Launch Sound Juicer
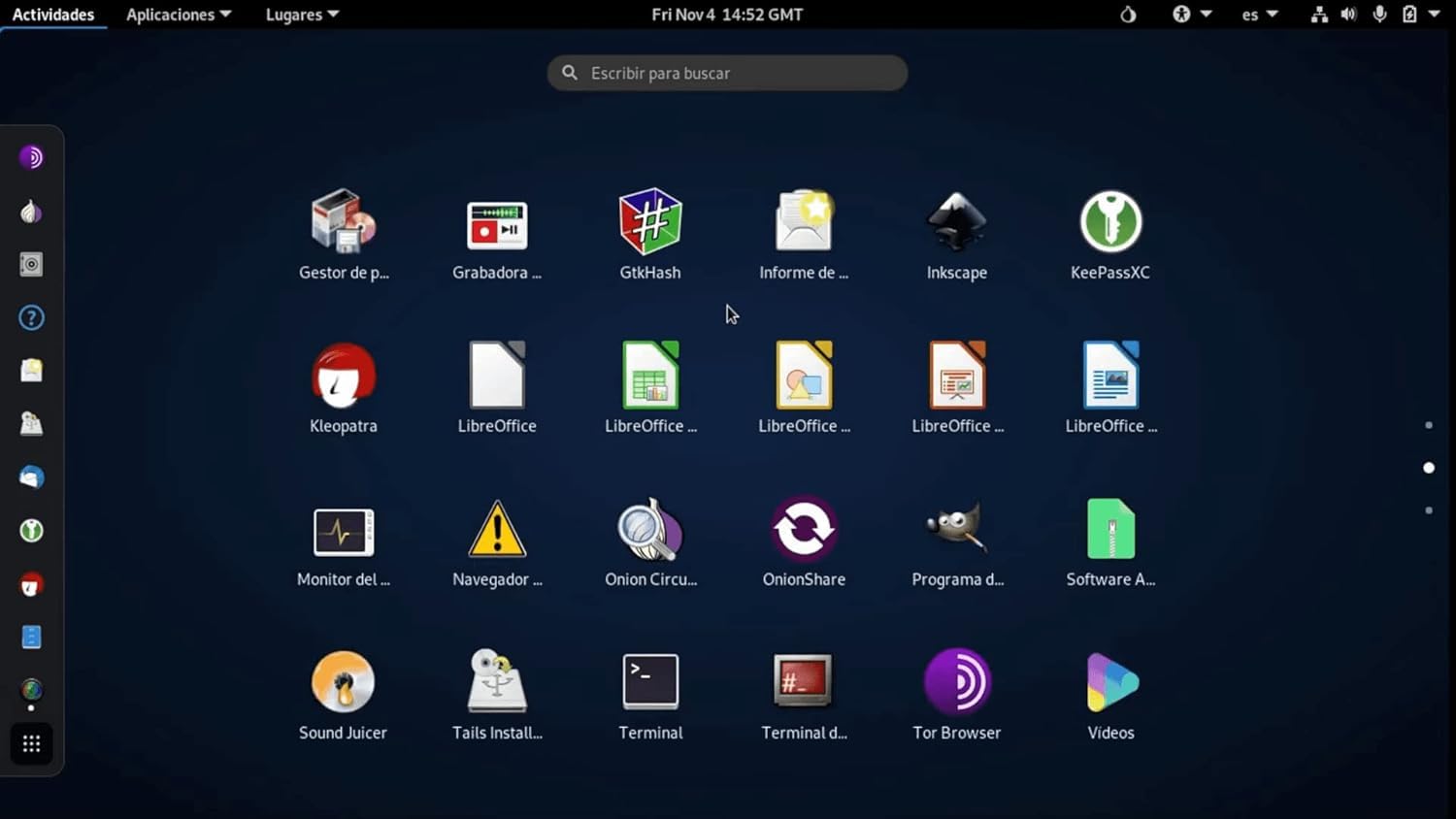The height and width of the screenshot is (819, 1456). 344,682
